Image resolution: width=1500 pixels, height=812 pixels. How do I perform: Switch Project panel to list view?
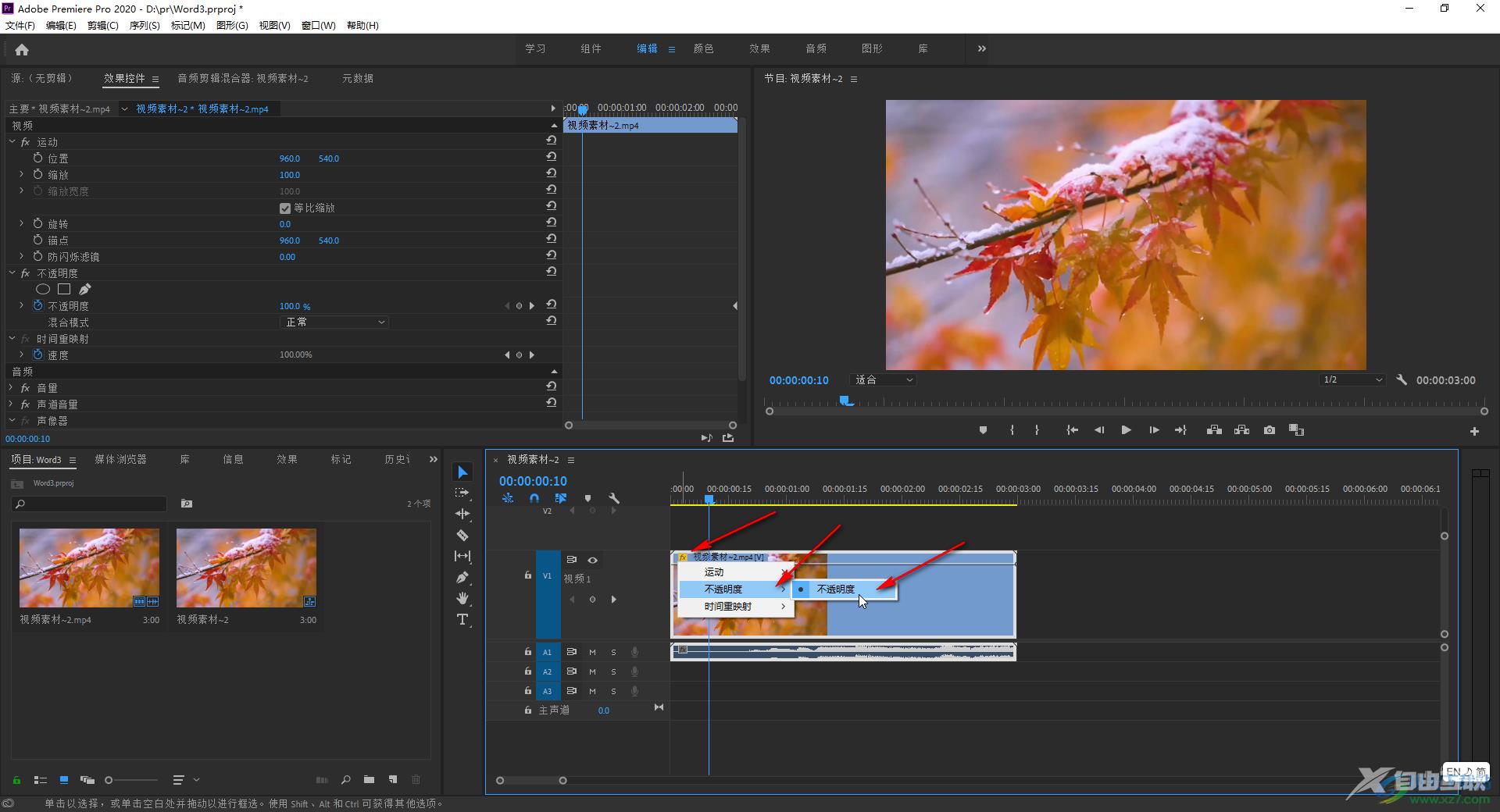pyautogui.click(x=41, y=779)
